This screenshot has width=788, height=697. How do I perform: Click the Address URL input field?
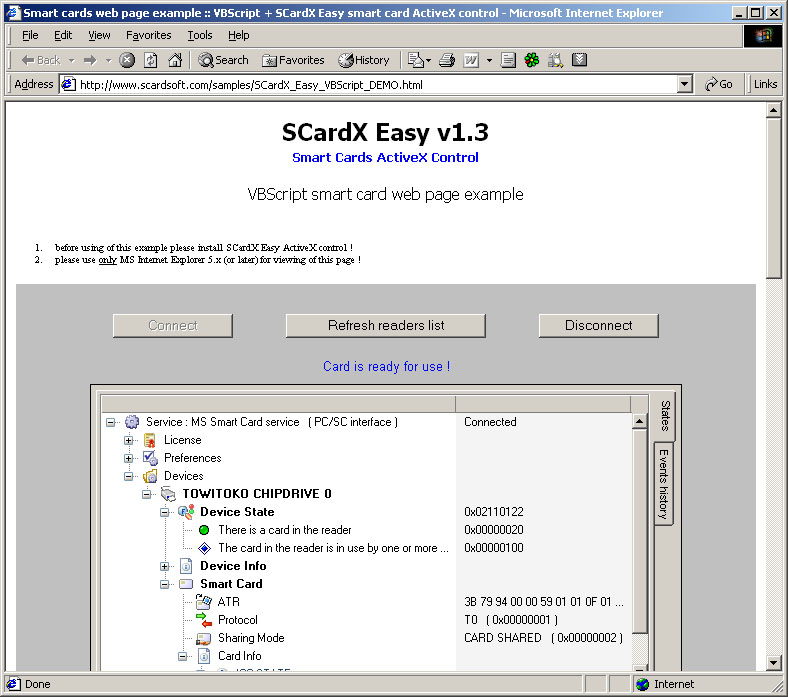point(376,84)
